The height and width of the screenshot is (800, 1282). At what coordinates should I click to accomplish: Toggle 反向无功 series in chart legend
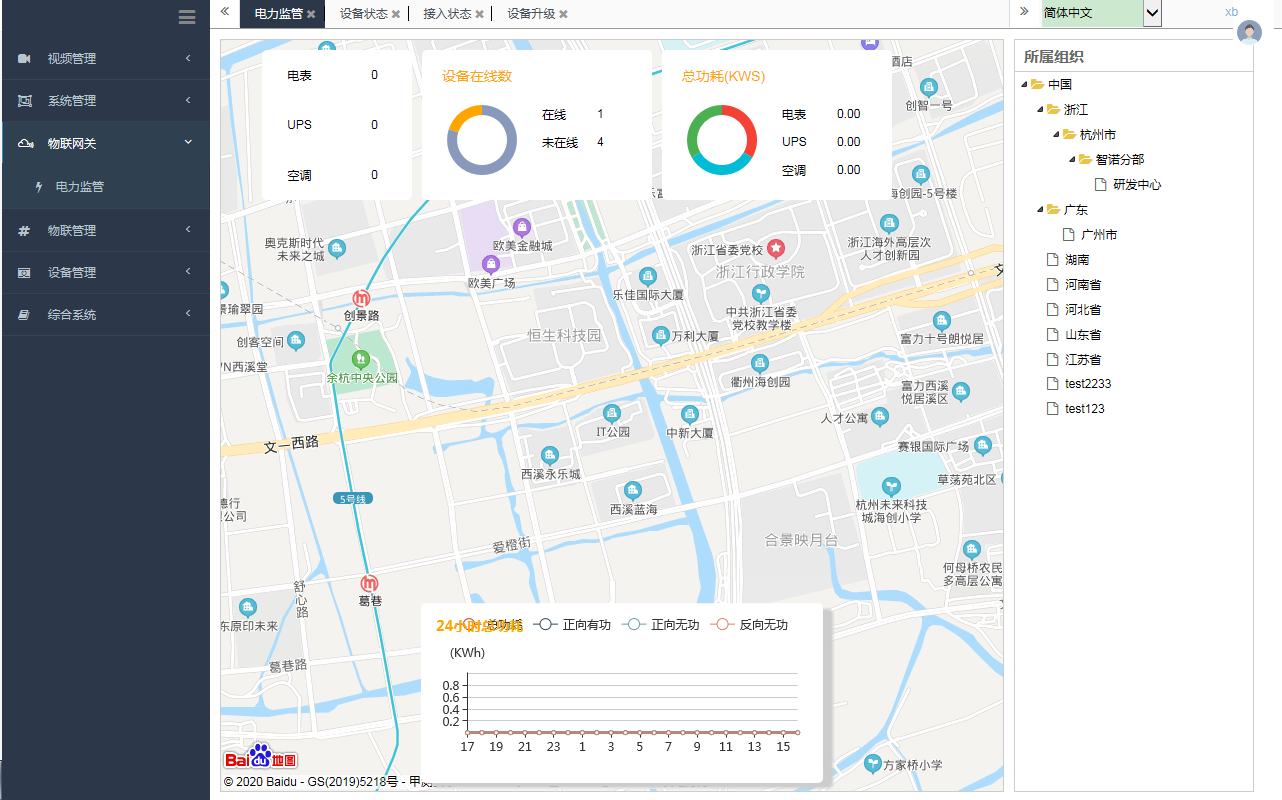(749, 625)
